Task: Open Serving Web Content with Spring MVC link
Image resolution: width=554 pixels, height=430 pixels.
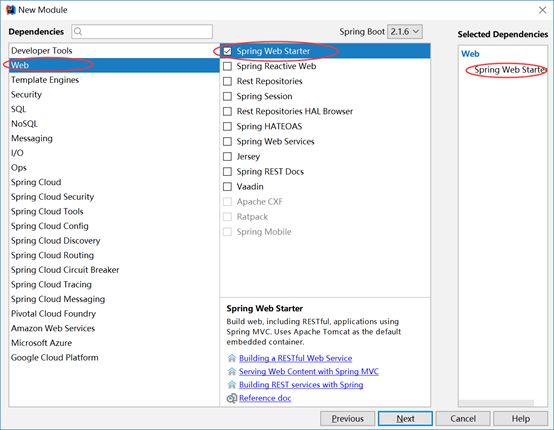Action: coord(308,371)
